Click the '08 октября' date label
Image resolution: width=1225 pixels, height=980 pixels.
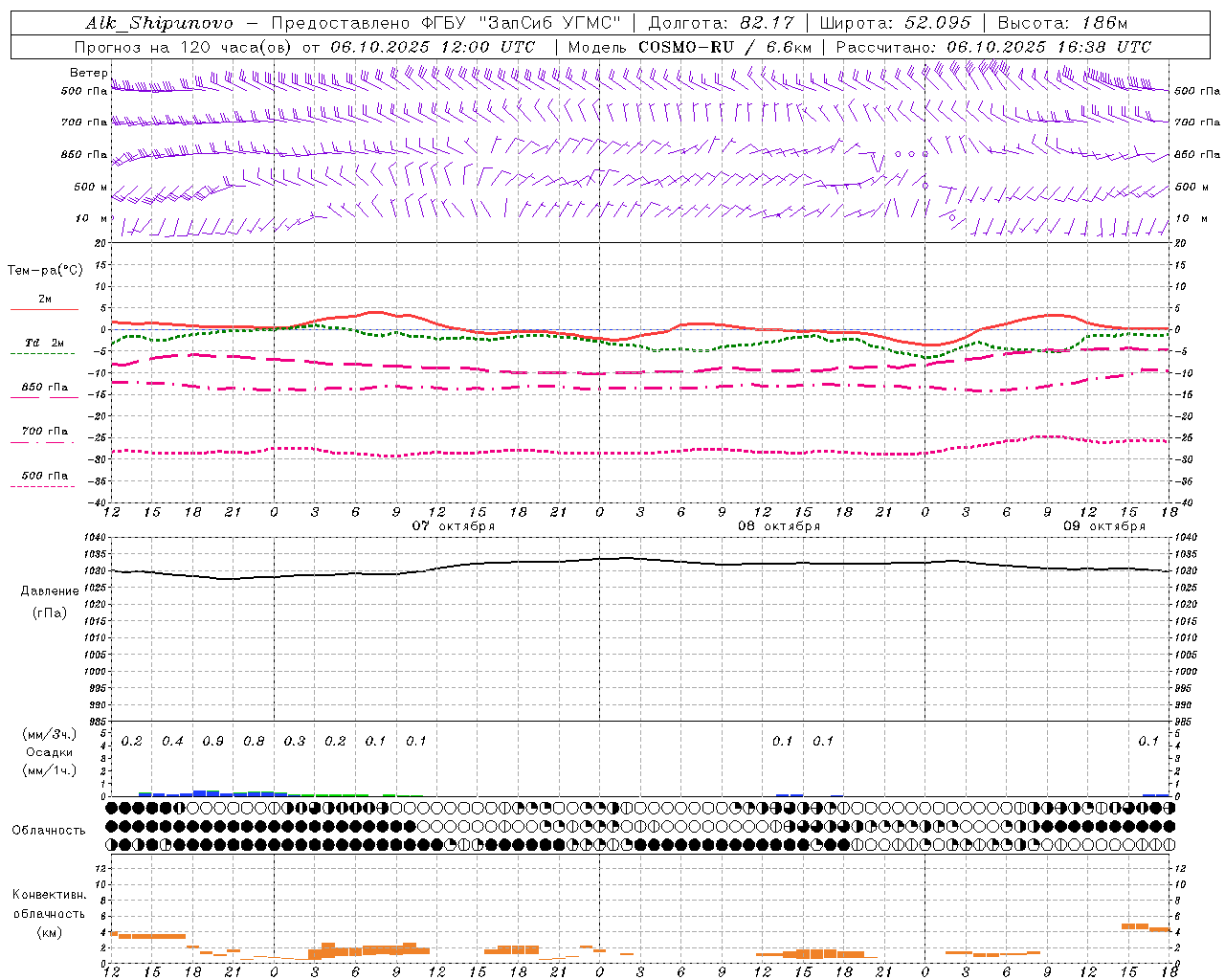coord(779,526)
